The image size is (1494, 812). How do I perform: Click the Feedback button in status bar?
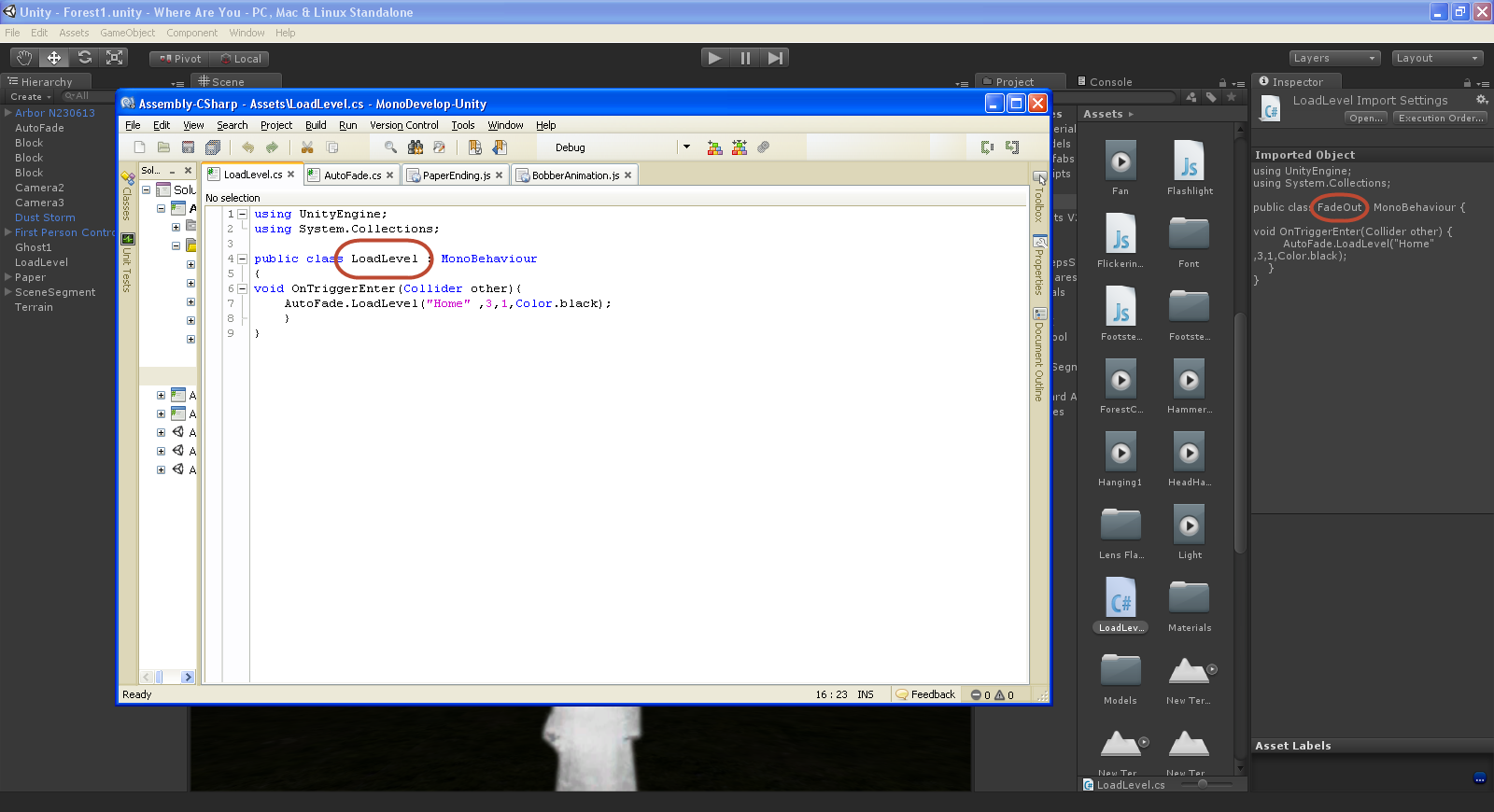pyautogui.click(x=926, y=694)
